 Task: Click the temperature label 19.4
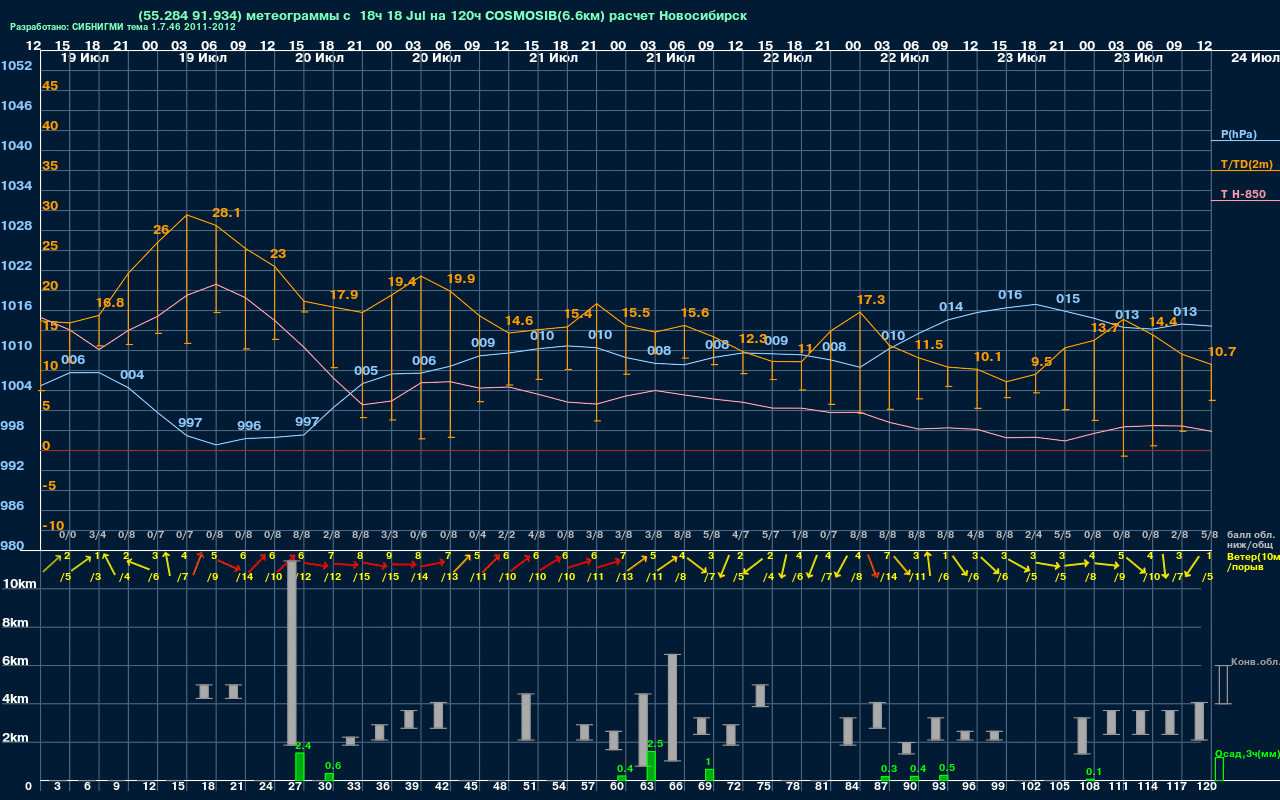coord(401,282)
